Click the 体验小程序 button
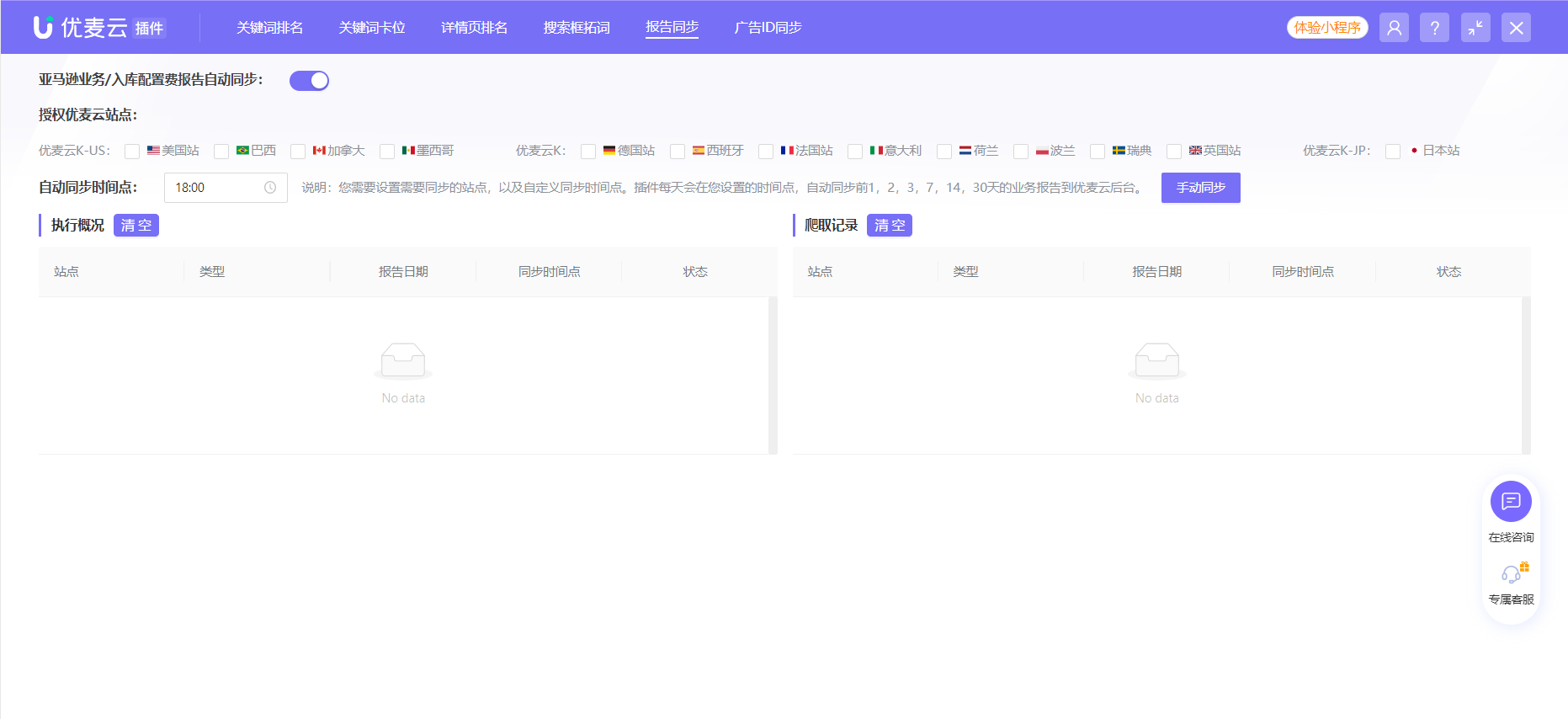1568x719 pixels. coord(1327,28)
